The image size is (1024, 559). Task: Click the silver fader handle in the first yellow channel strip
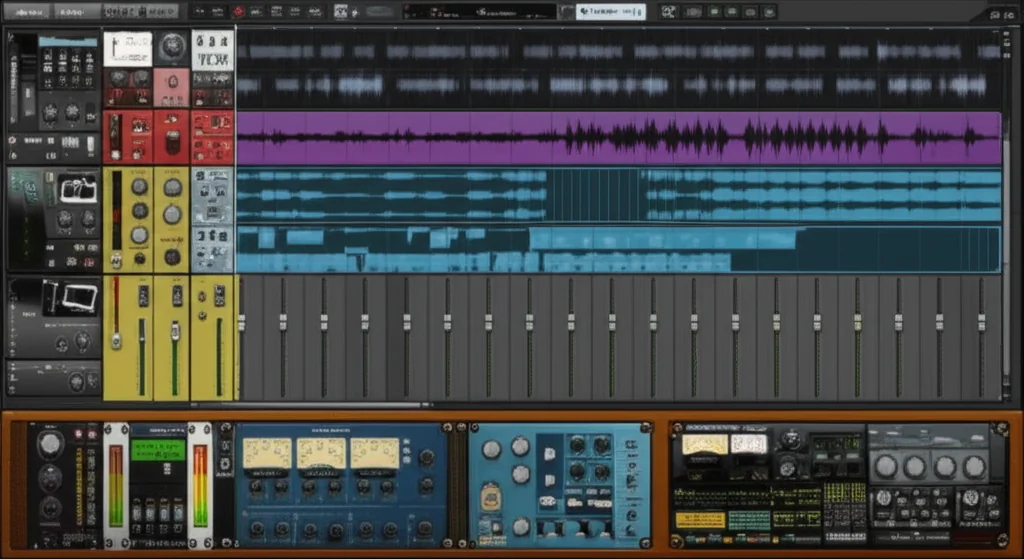tap(116, 340)
